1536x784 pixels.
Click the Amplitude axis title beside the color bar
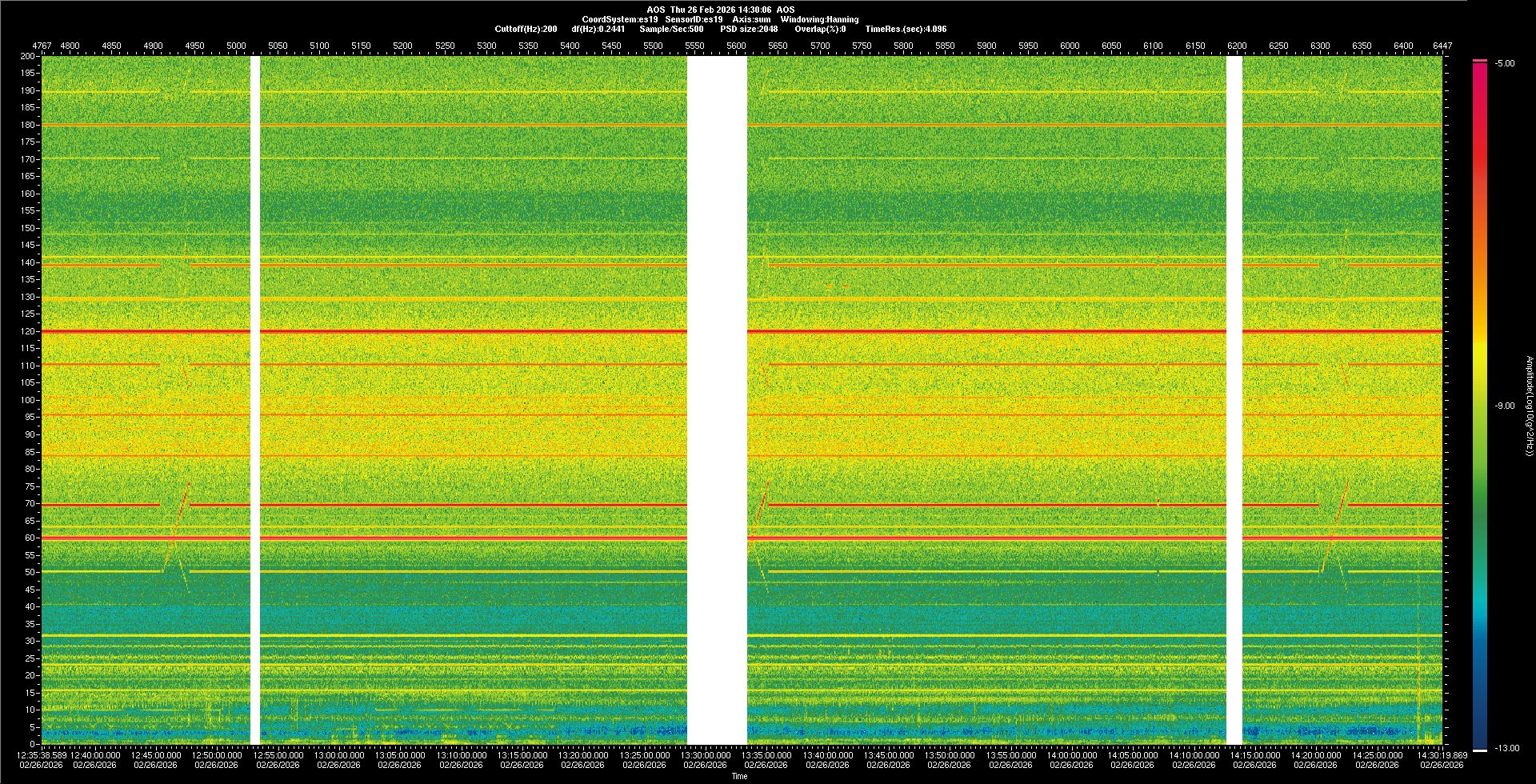[x=1529, y=406]
